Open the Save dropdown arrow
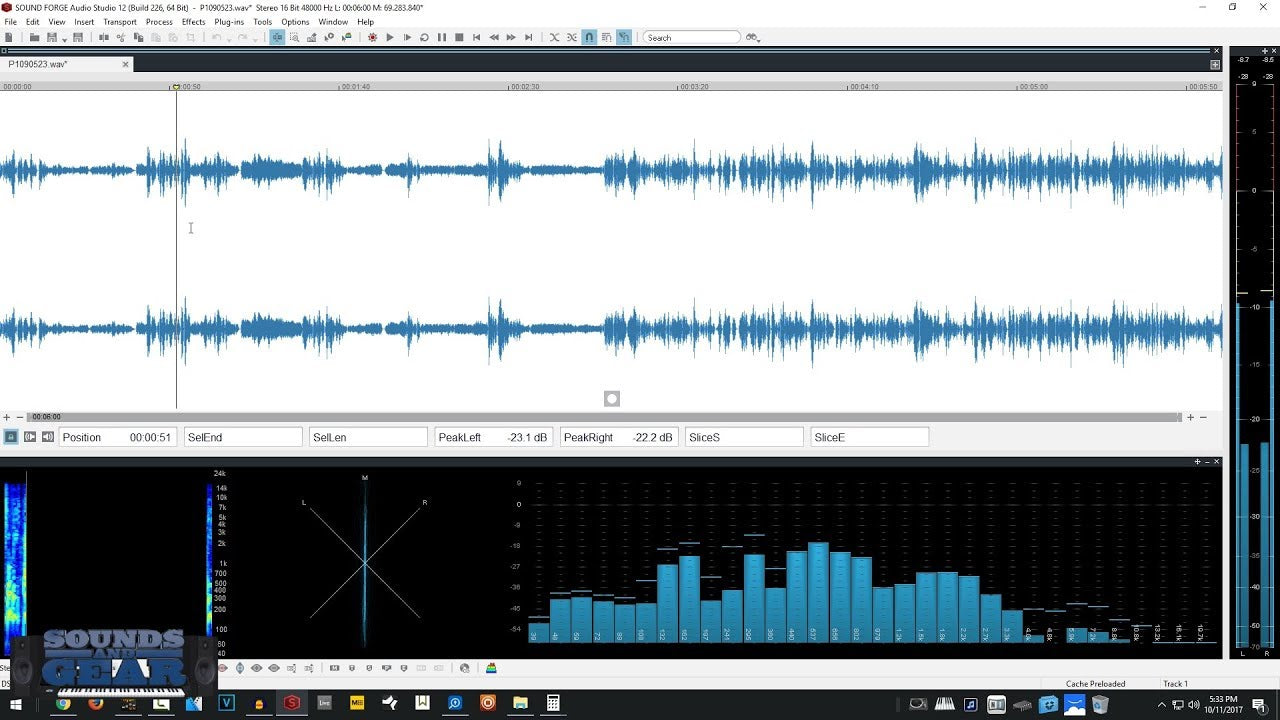 (64, 39)
